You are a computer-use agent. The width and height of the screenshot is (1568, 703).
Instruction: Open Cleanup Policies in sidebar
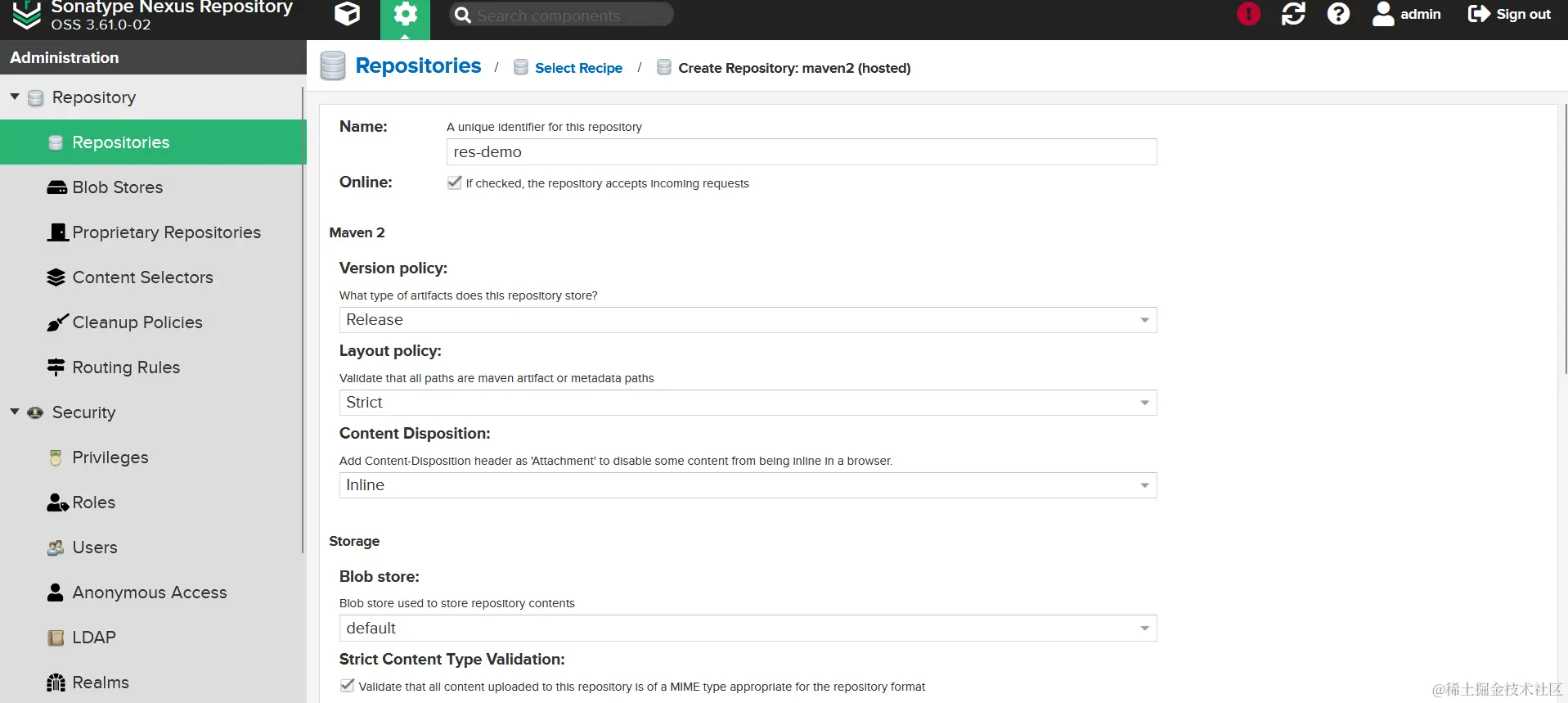tap(137, 322)
